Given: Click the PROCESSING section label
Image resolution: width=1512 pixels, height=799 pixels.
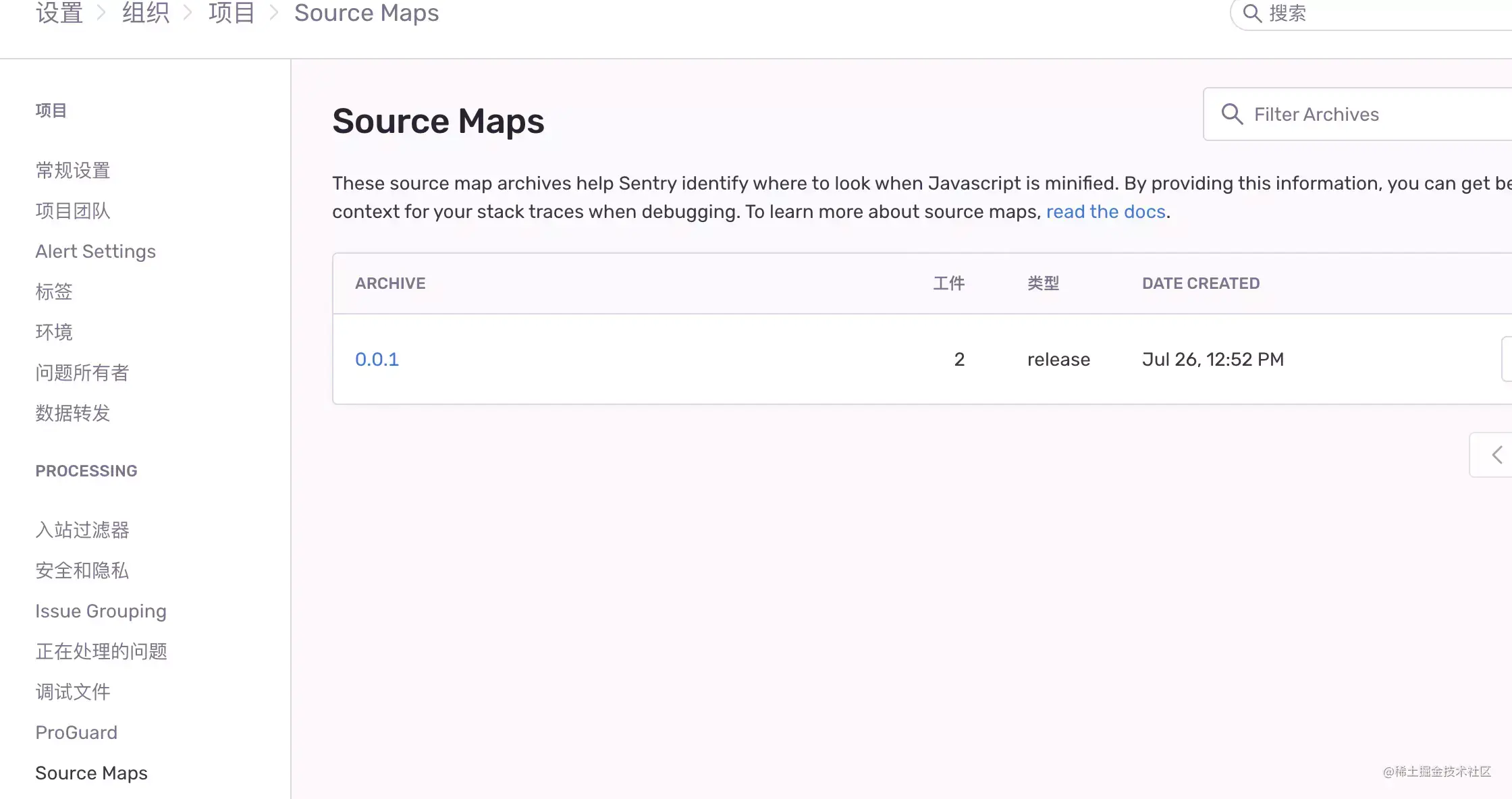Looking at the screenshot, I should [86, 471].
